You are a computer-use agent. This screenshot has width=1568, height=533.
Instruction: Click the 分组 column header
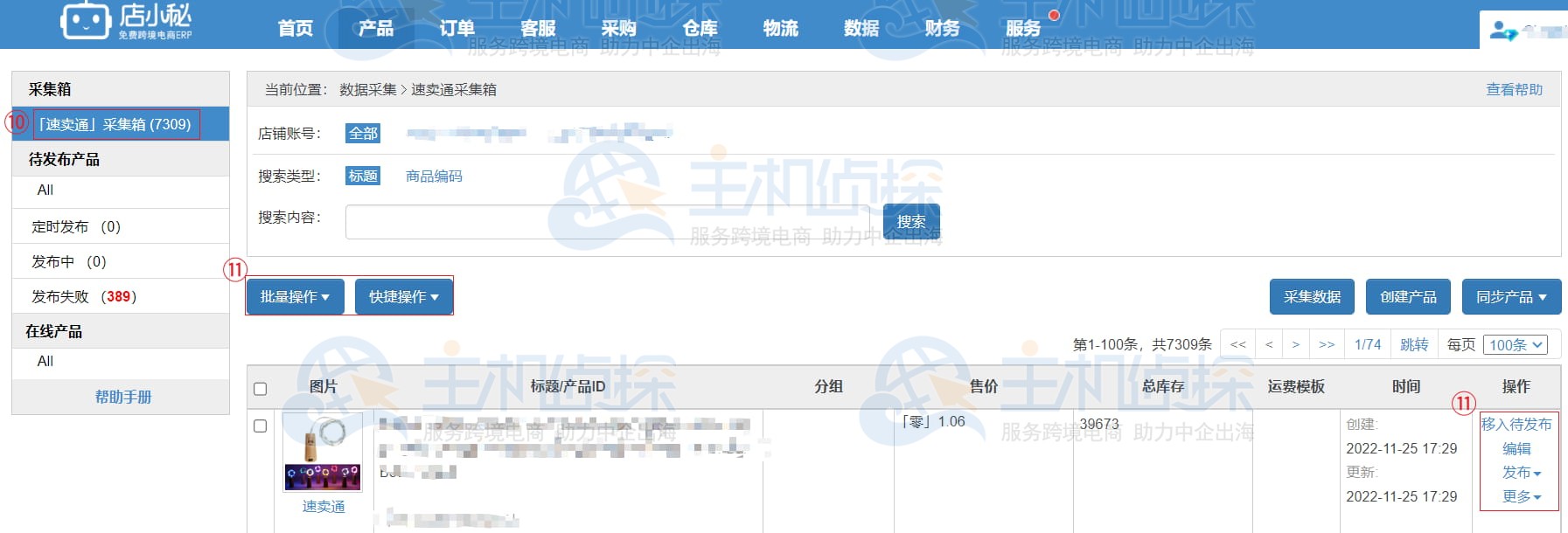coord(828,386)
